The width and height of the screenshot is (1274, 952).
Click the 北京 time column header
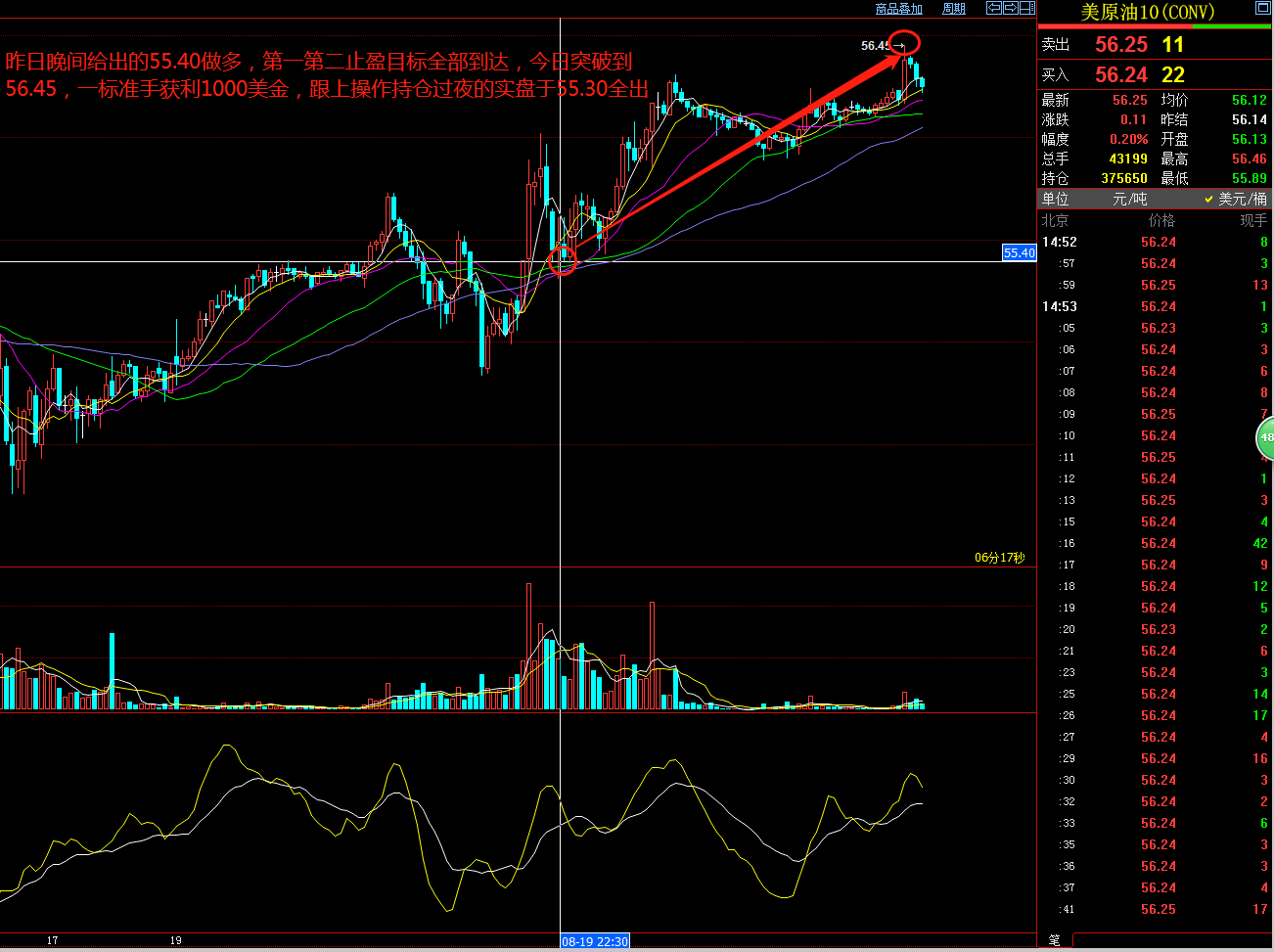pos(1055,220)
